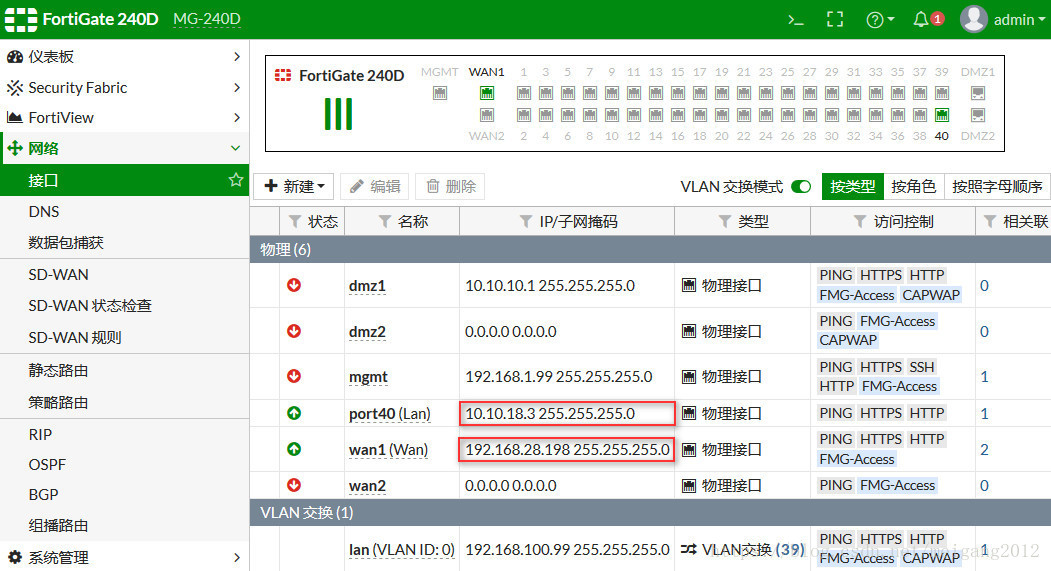Click wan1 reference count 2
The image size is (1051, 571).
coord(984,450)
